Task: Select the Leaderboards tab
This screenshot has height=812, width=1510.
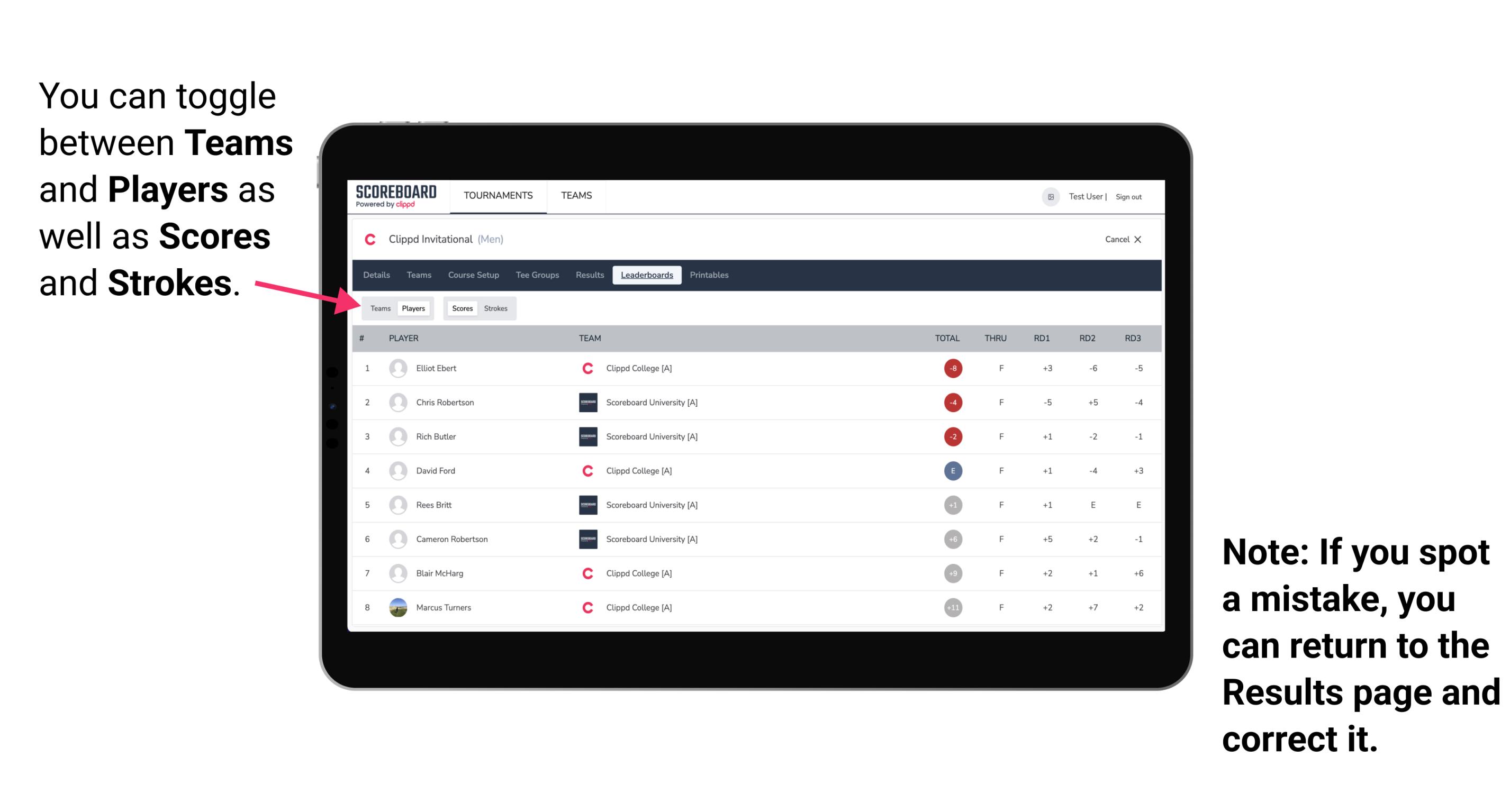Action: tap(647, 275)
